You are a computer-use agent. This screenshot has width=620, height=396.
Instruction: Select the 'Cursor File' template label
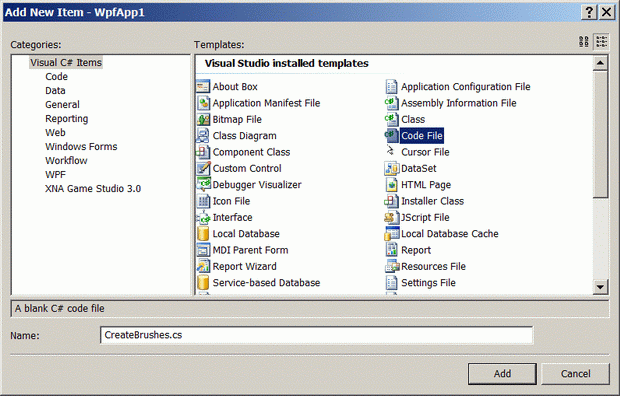point(425,152)
